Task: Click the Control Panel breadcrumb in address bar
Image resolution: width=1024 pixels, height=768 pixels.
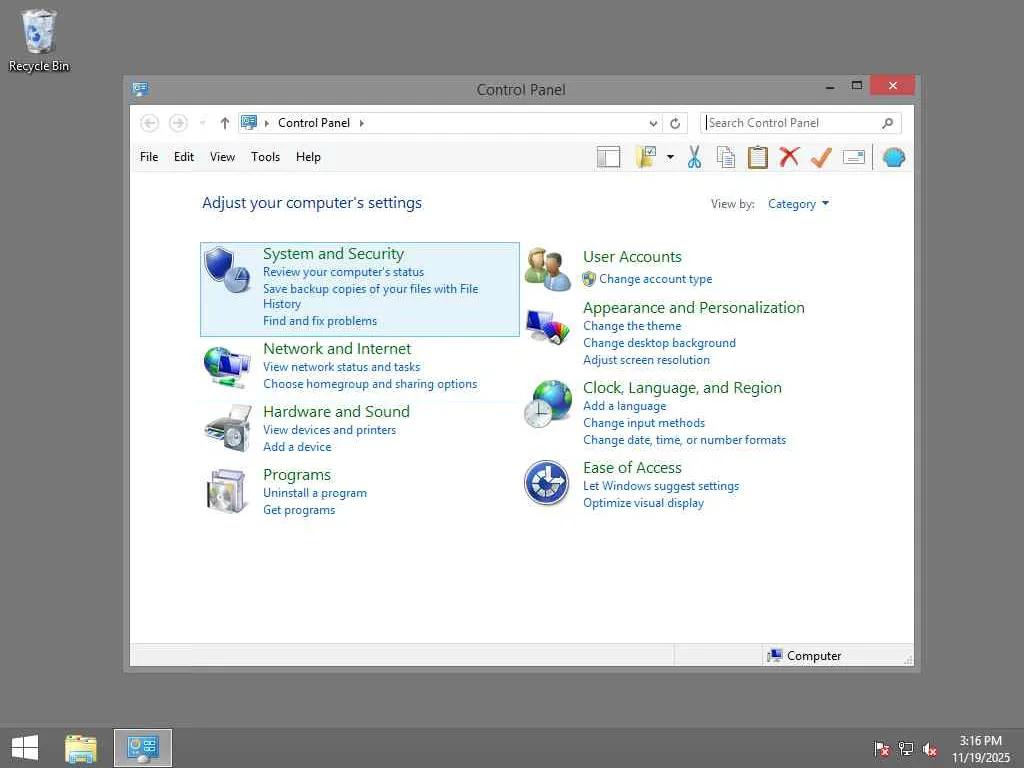Action: [314, 123]
